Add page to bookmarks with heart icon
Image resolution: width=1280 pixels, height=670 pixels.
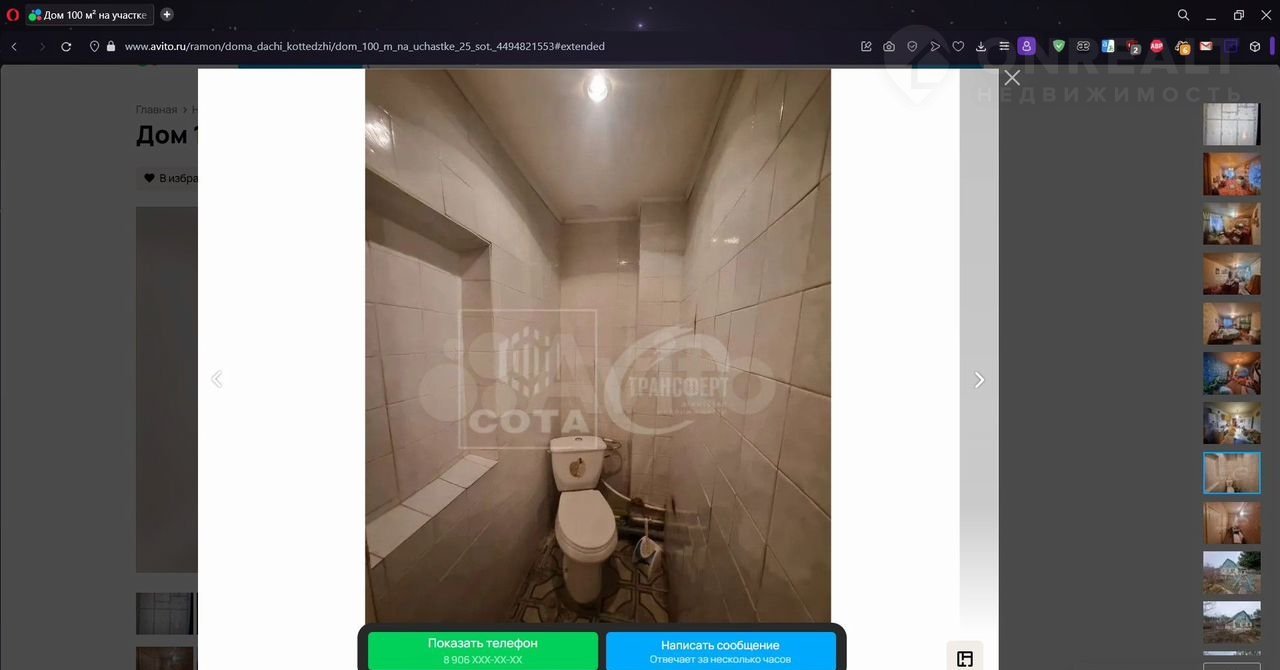(958, 46)
